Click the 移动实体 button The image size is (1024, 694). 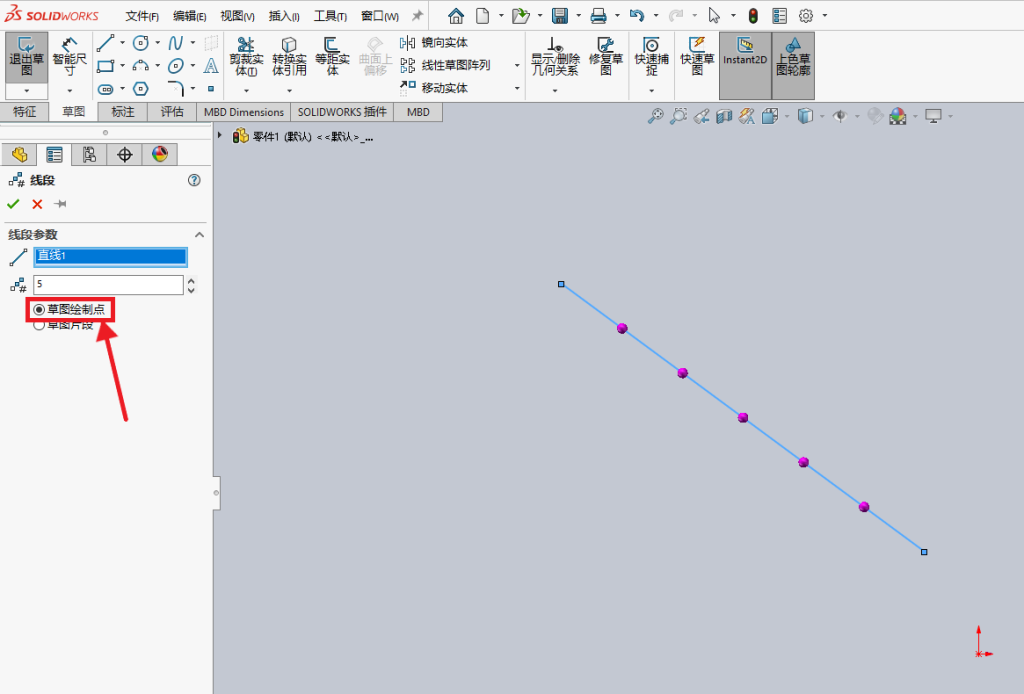point(434,88)
